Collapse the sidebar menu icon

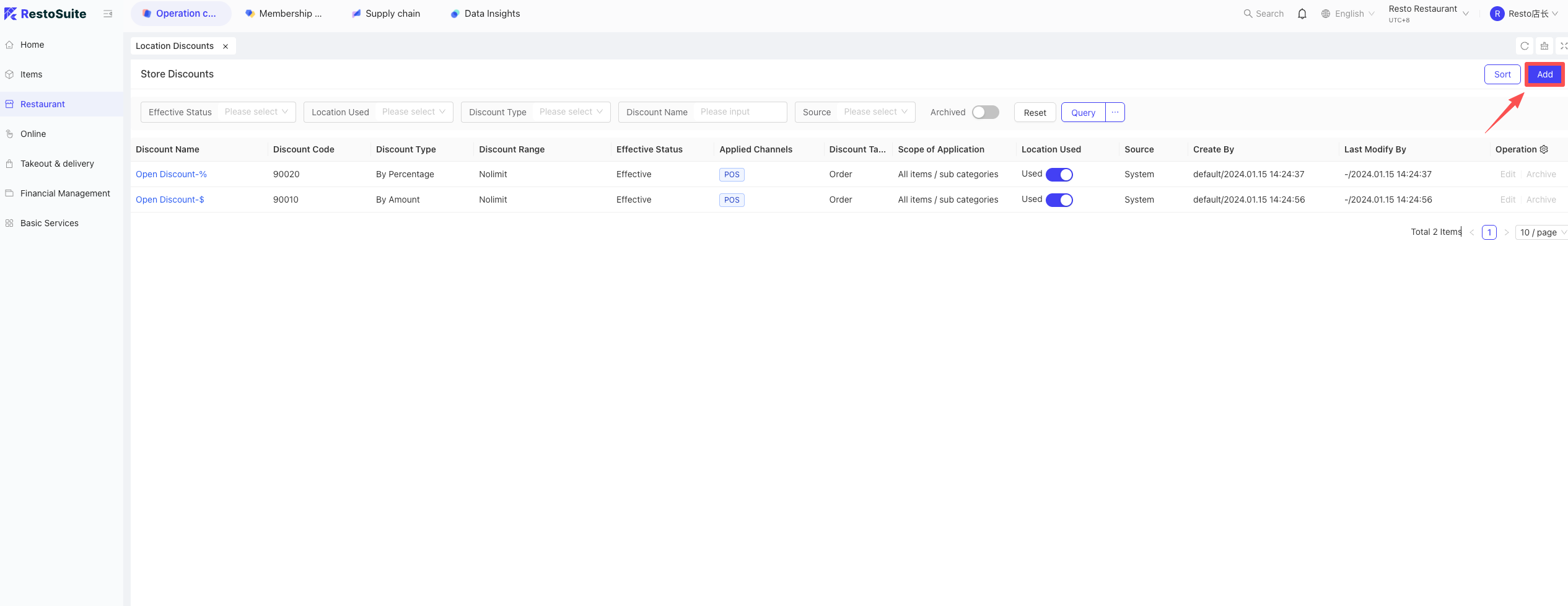tap(108, 14)
